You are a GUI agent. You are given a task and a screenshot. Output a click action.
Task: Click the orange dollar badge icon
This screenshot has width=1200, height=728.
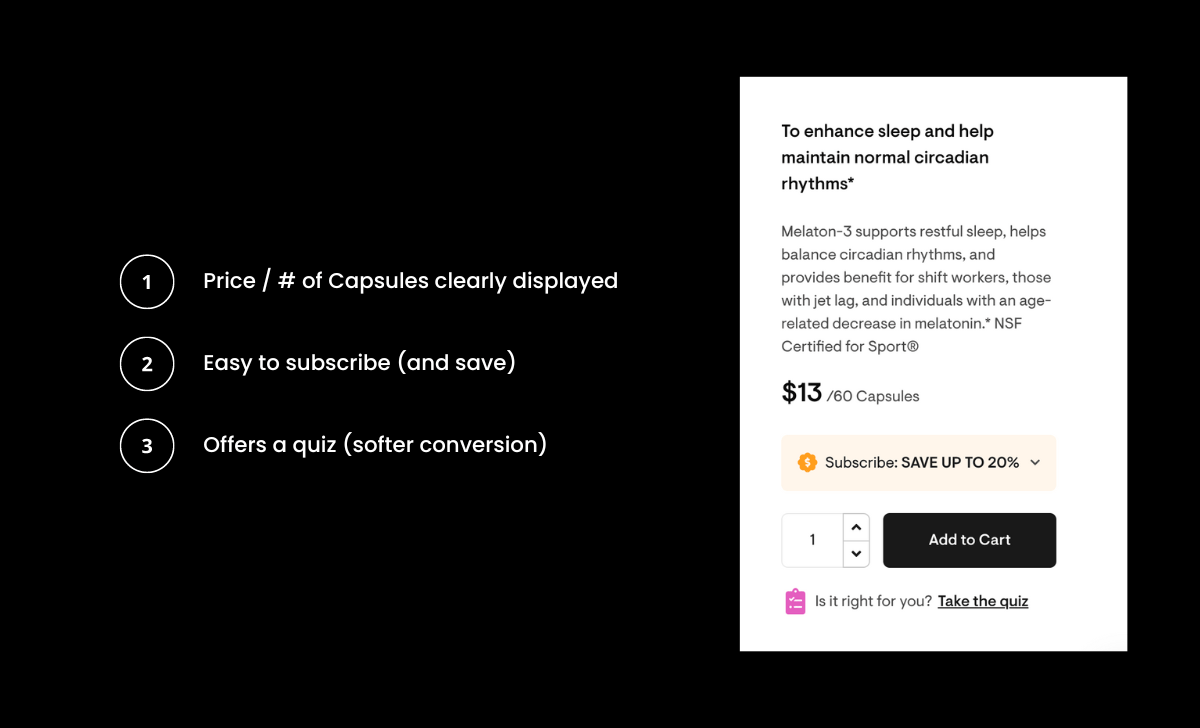pyautogui.click(x=807, y=462)
